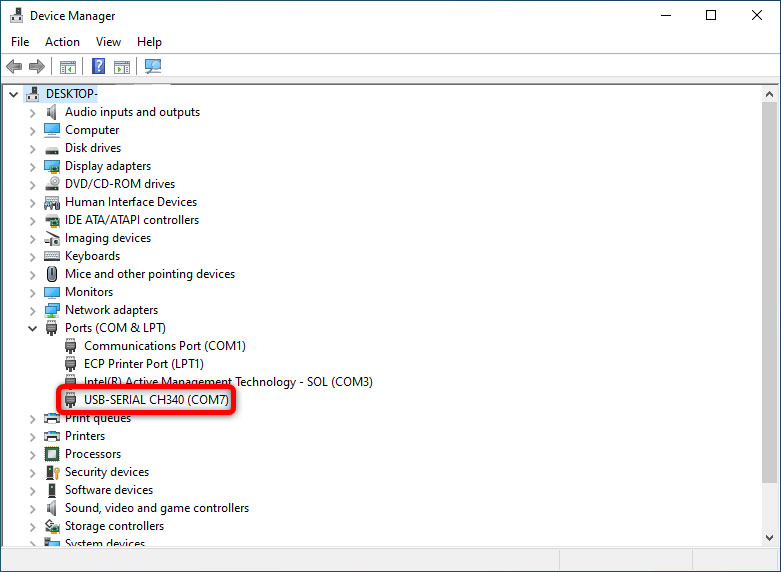Screen dimensions: 781x572
Task: Open the View menu
Action: coord(108,42)
